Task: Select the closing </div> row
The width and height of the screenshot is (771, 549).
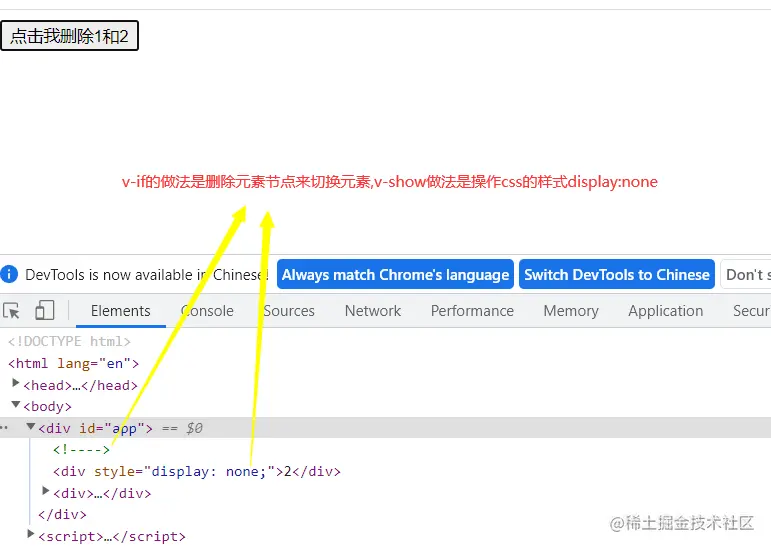Action: click(62, 515)
